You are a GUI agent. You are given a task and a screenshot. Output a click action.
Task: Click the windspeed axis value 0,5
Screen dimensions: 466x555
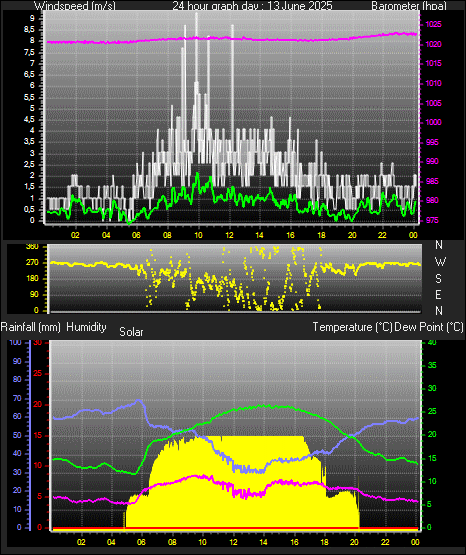[x=29, y=210]
